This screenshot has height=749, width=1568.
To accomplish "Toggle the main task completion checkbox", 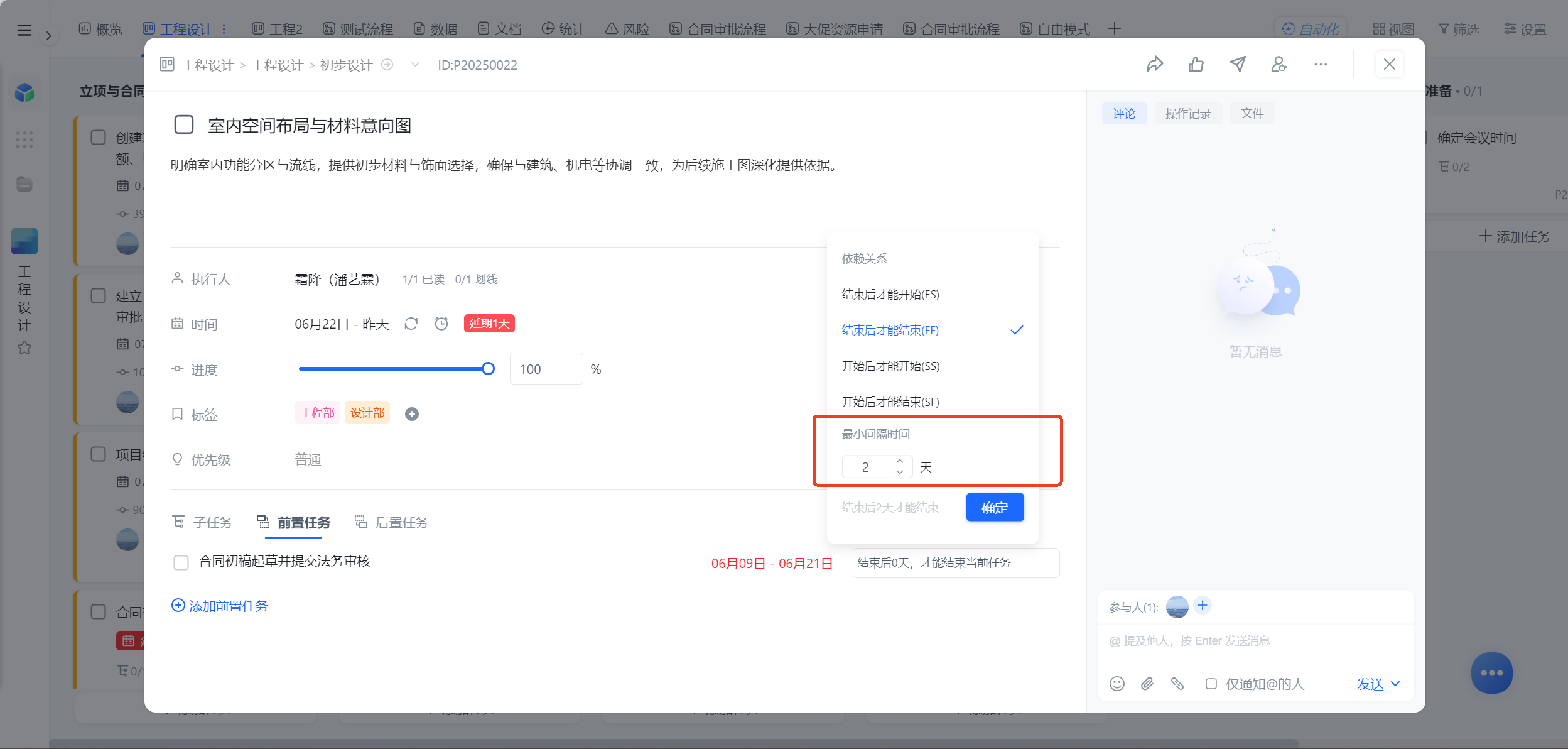I will click(x=184, y=124).
